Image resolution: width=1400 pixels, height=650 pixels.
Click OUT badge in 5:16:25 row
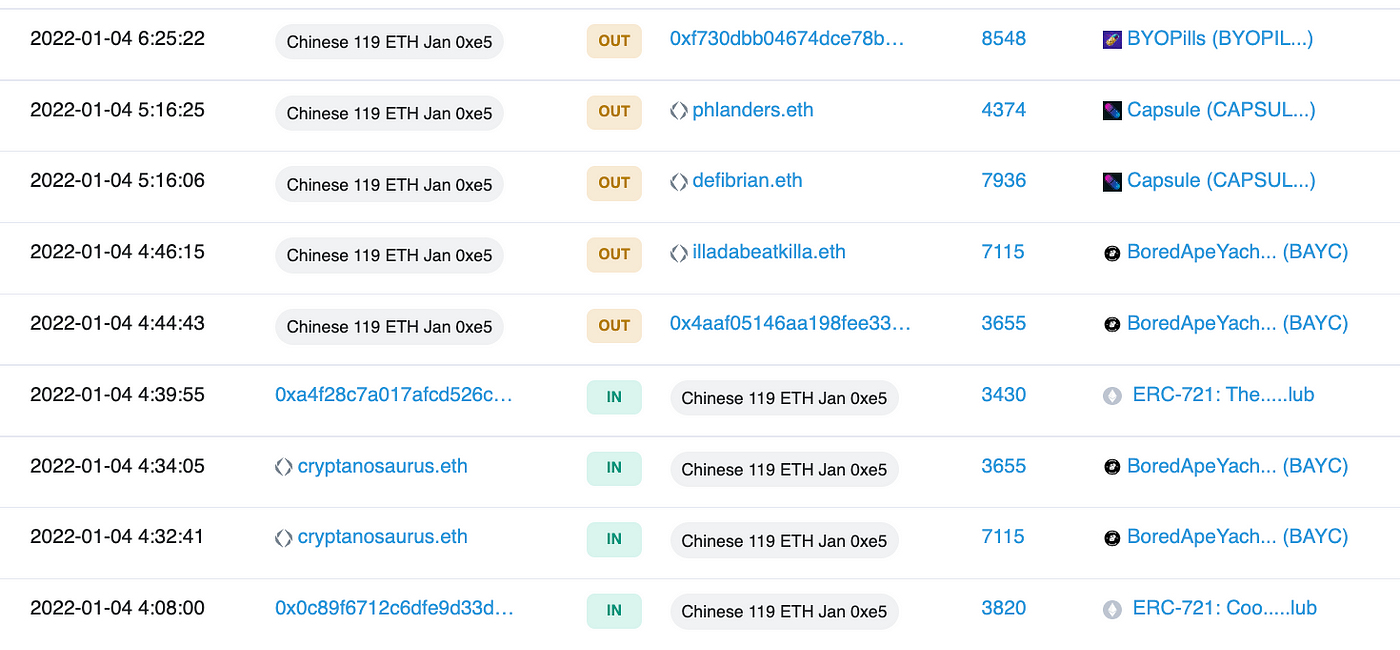(x=614, y=112)
